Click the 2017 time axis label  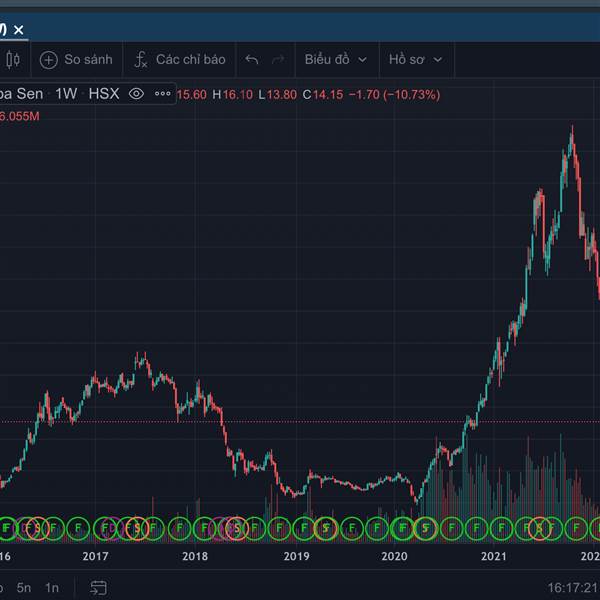[x=95, y=556]
